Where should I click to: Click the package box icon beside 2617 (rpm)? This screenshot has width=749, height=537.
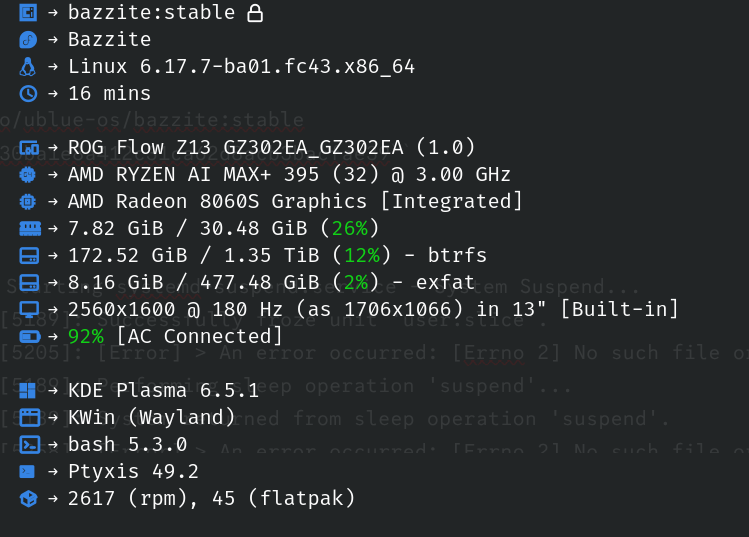[27, 498]
